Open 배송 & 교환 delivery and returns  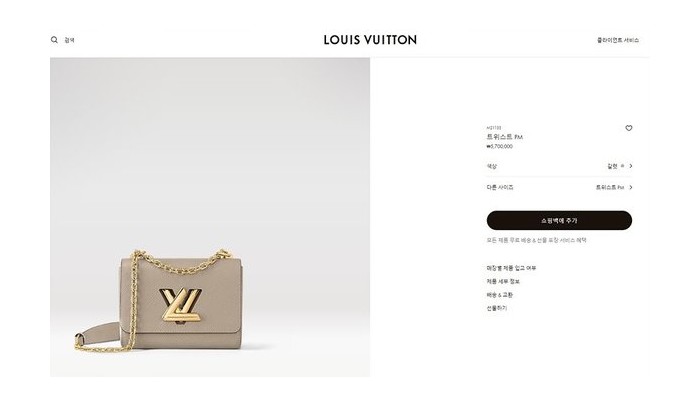coord(500,295)
